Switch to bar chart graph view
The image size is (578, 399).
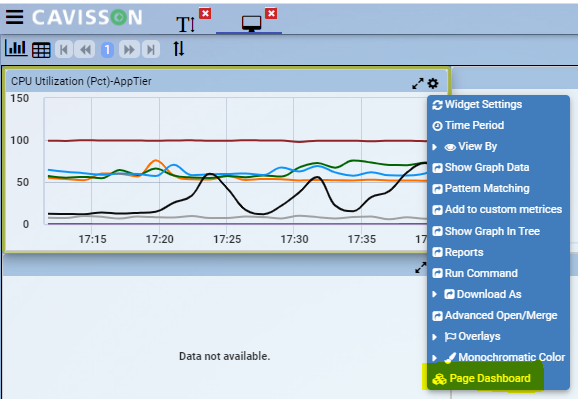coord(16,48)
